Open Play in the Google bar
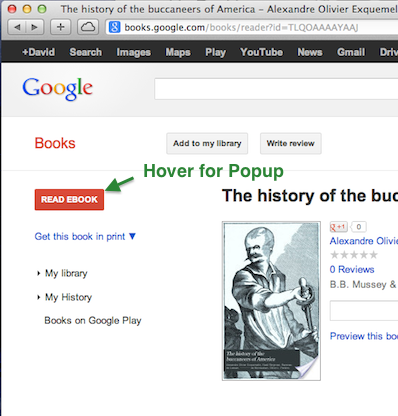The height and width of the screenshot is (416, 398). tap(216, 52)
